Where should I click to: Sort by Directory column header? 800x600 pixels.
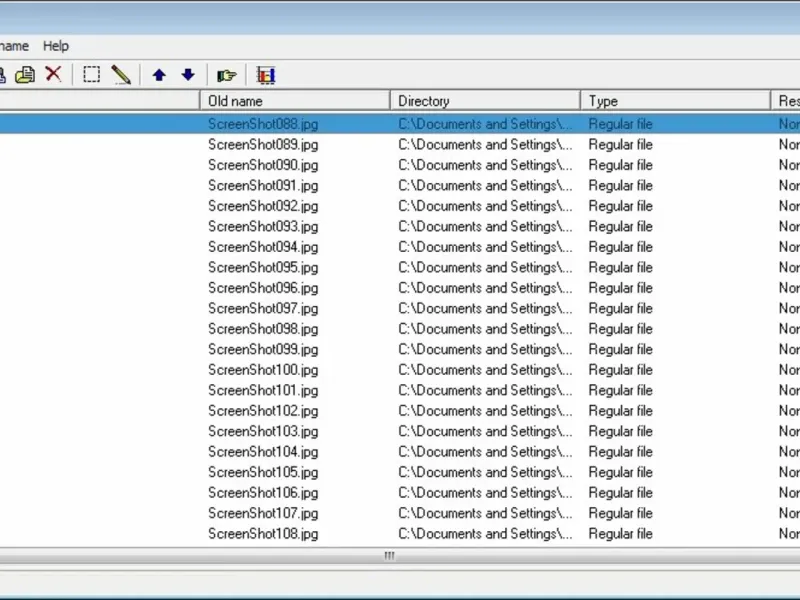pos(485,101)
